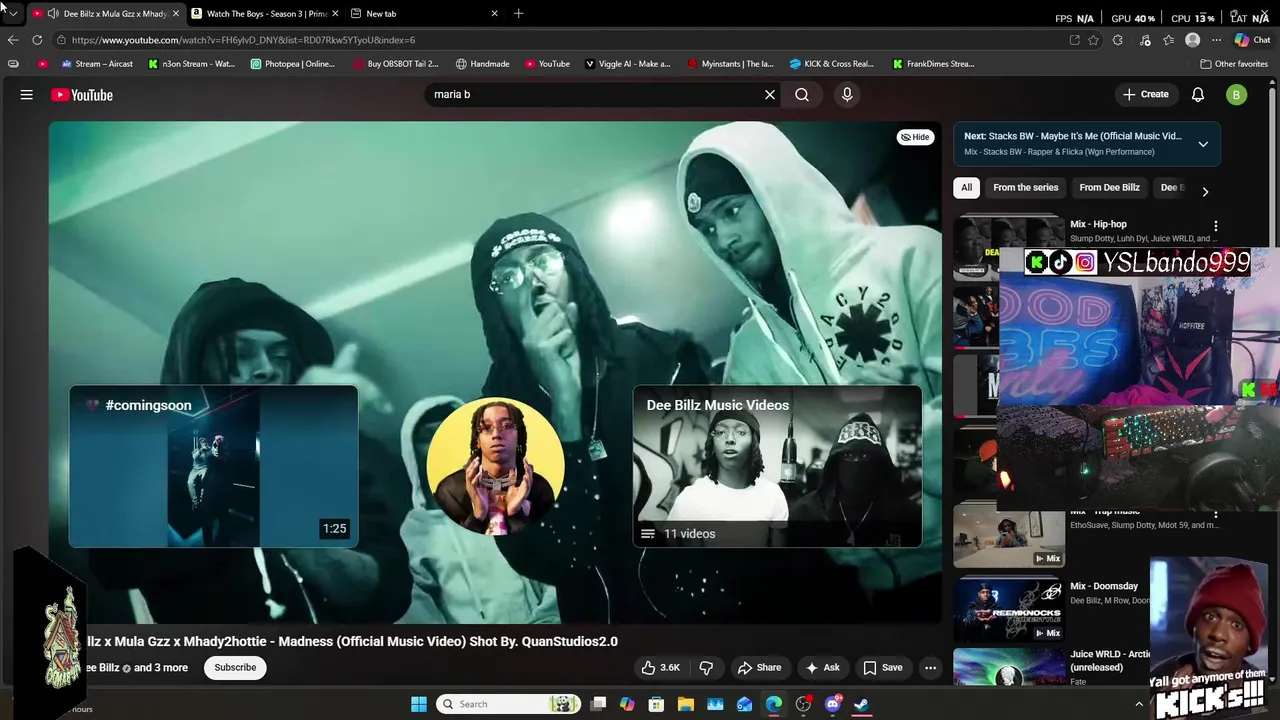
Task: Open Other favorites folder
Action: [1234, 64]
